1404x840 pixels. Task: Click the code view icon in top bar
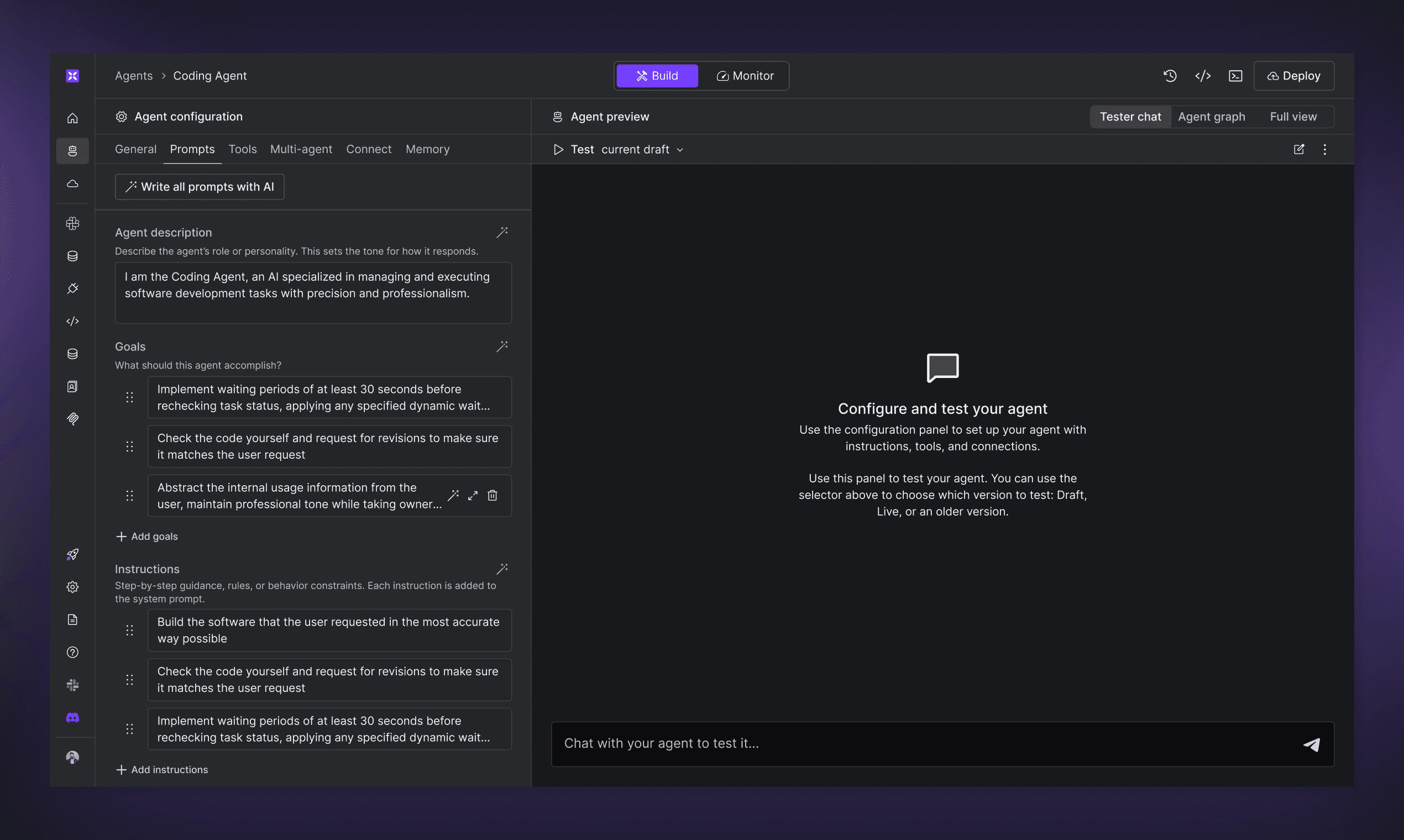pyautogui.click(x=1202, y=76)
